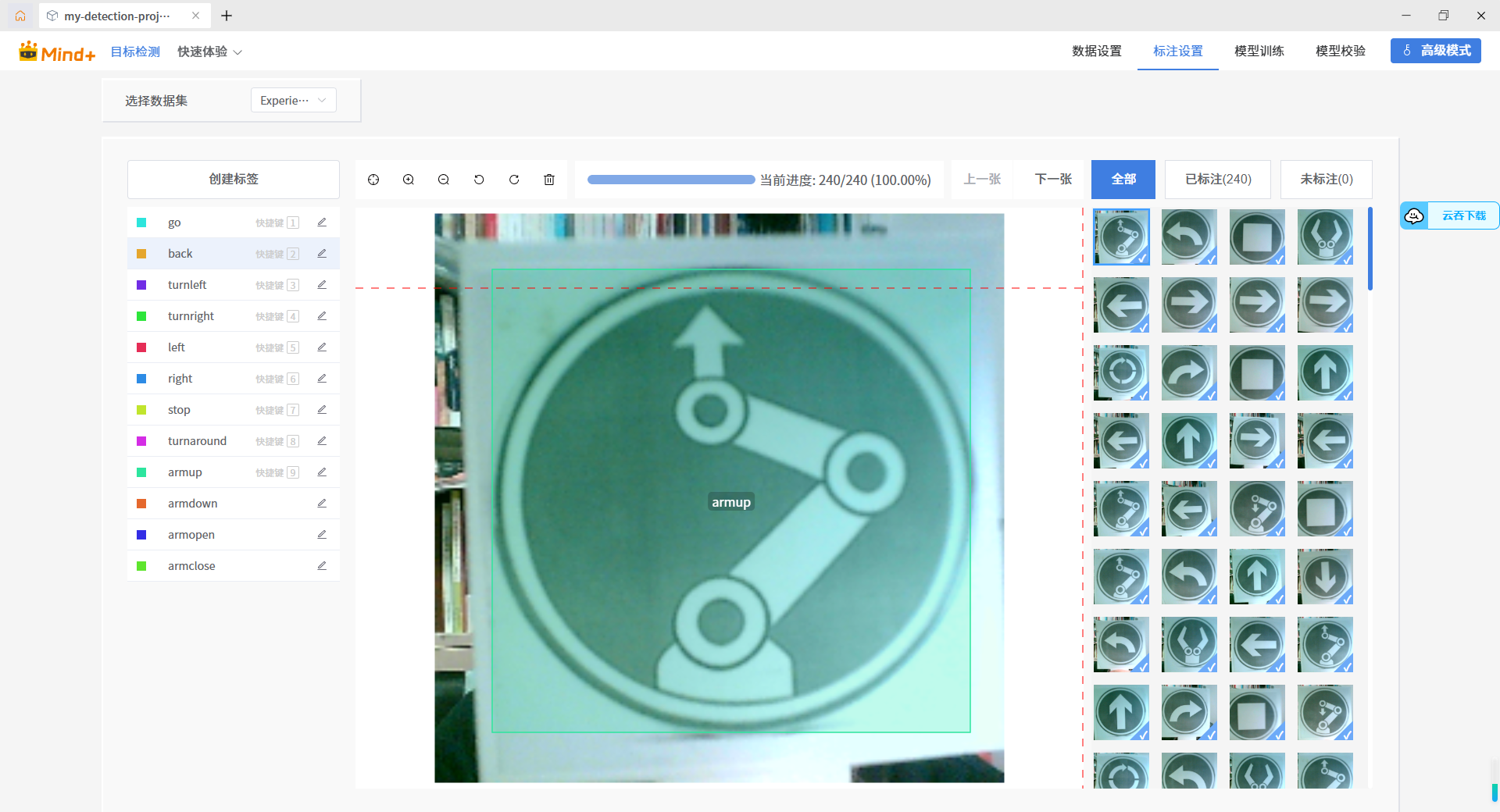Select the first thumbnail in the image grid
This screenshot has width=1500, height=812.
click(1121, 237)
